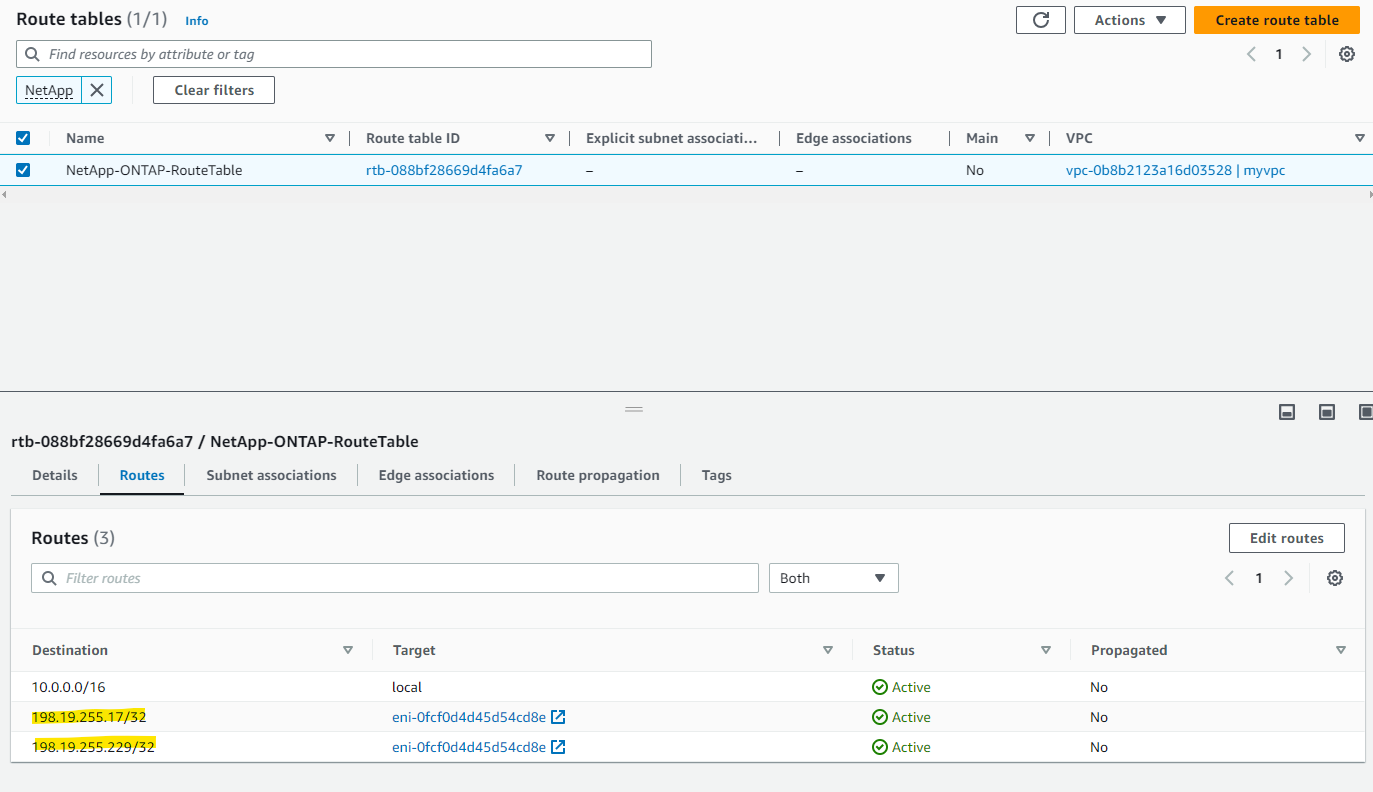Uncheck the NetApp-ONTAP-RouteTable row checkbox
This screenshot has height=792, width=1373.
(x=23, y=170)
